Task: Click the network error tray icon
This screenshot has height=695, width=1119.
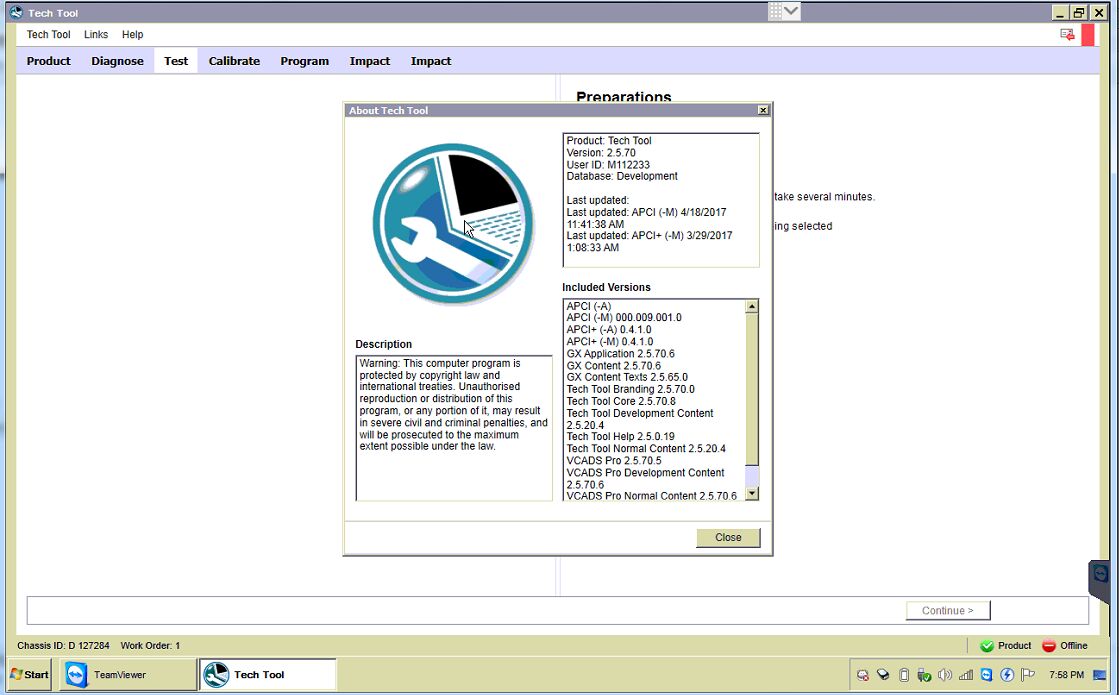Action: 863,674
